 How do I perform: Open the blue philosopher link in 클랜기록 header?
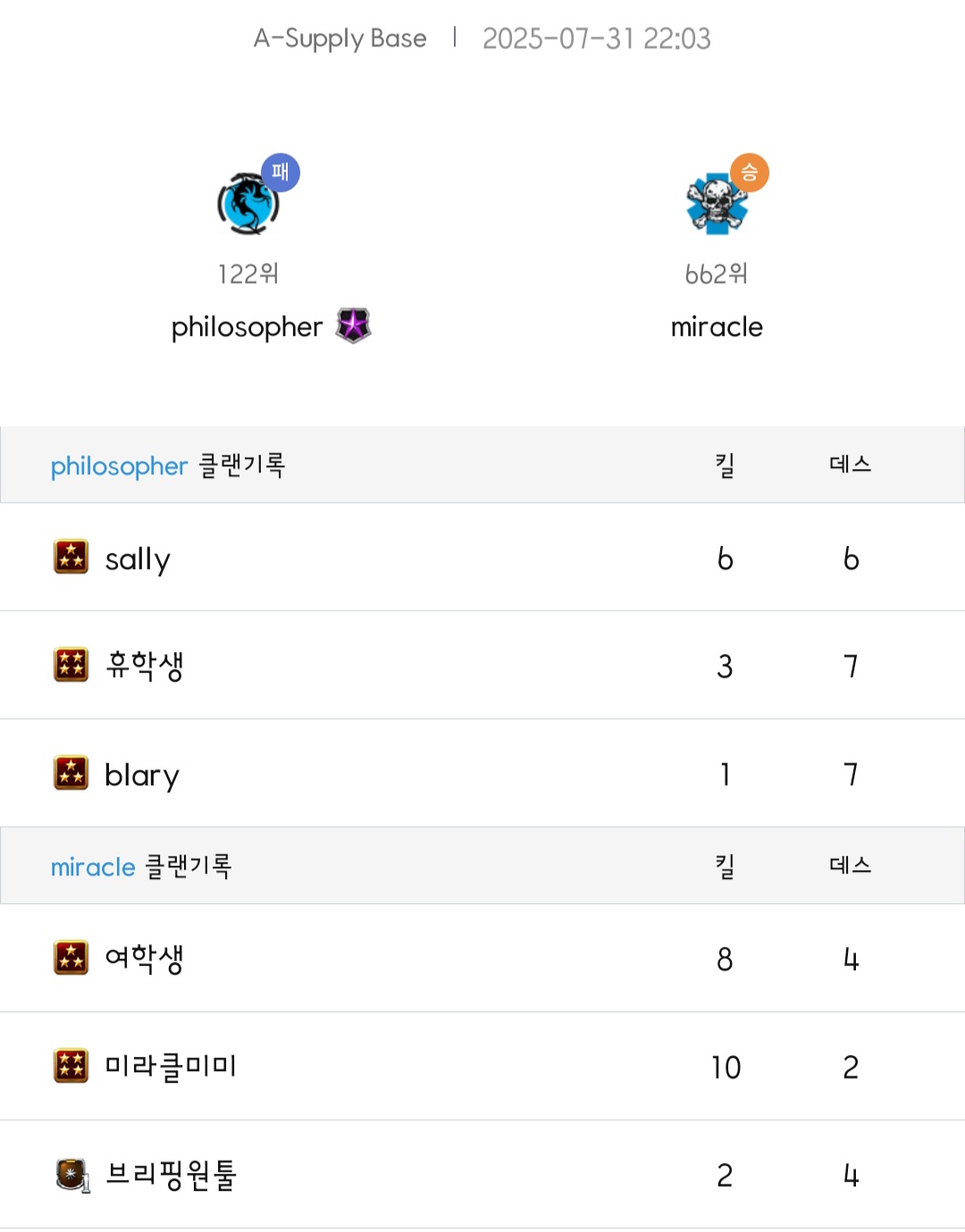[x=119, y=466]
